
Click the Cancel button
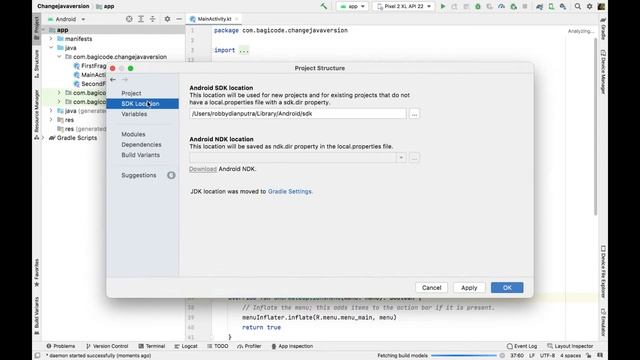pos(431,288)
